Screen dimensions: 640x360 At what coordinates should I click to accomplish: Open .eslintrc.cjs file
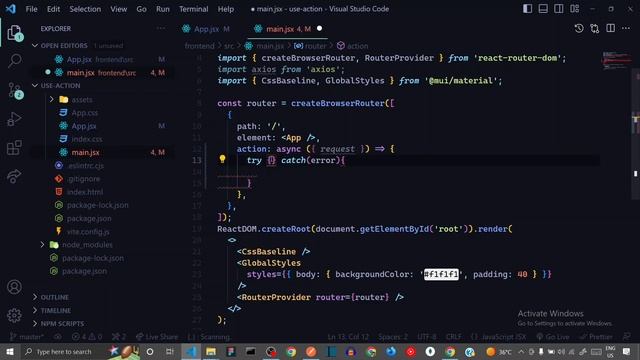(x=86, y=165)
